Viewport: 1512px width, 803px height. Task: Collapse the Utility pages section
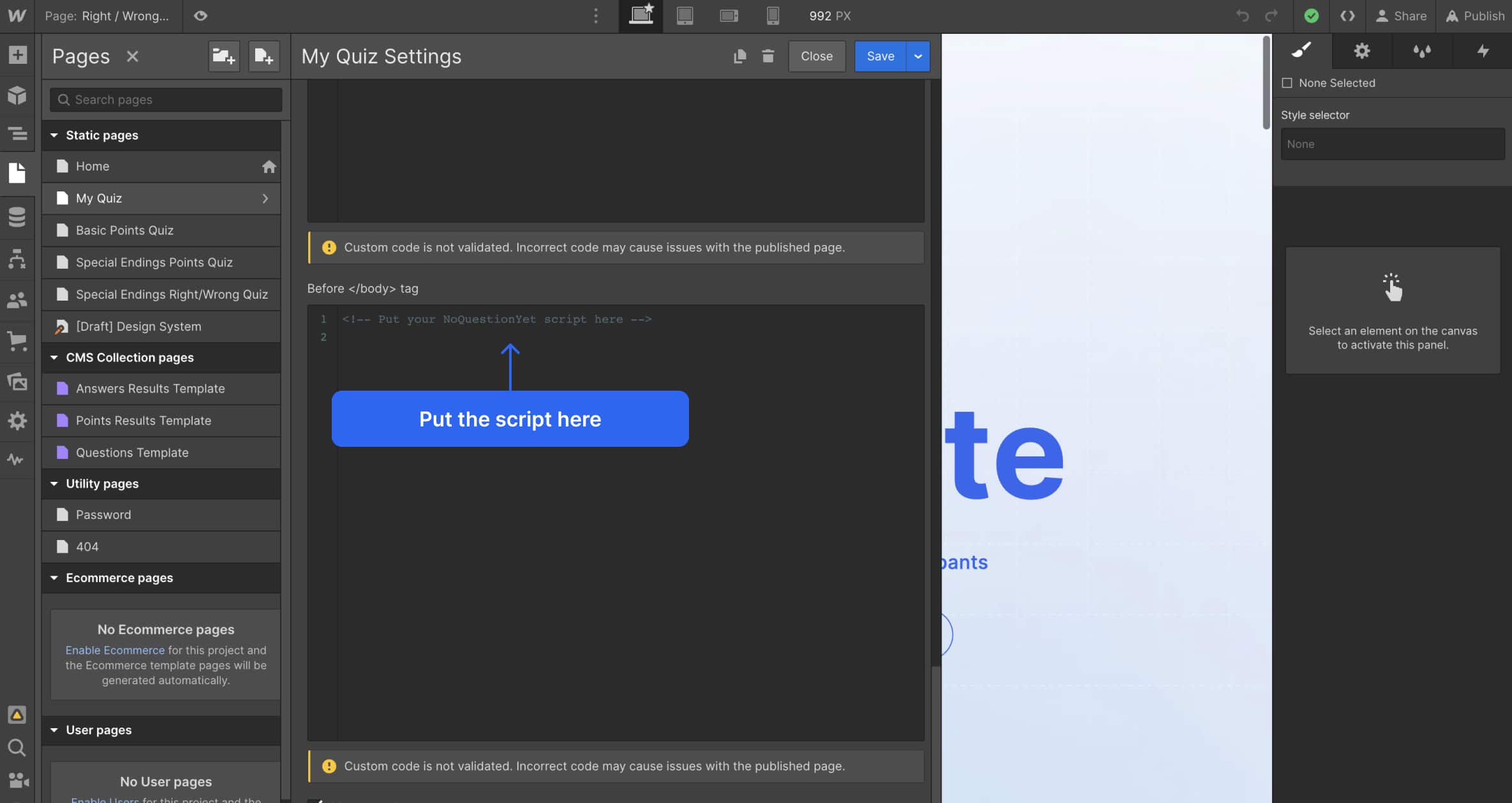click(54, 484)
